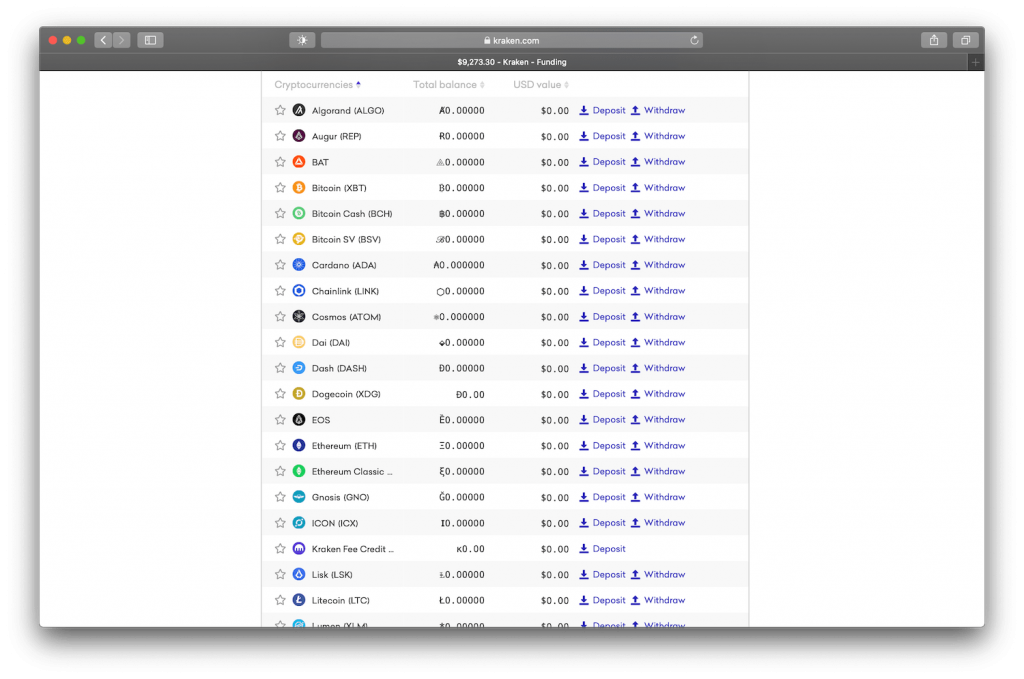Star the Lisk (LSK) row
The height and width of the screenshot is (679, 1024).
tap(280, 575)
